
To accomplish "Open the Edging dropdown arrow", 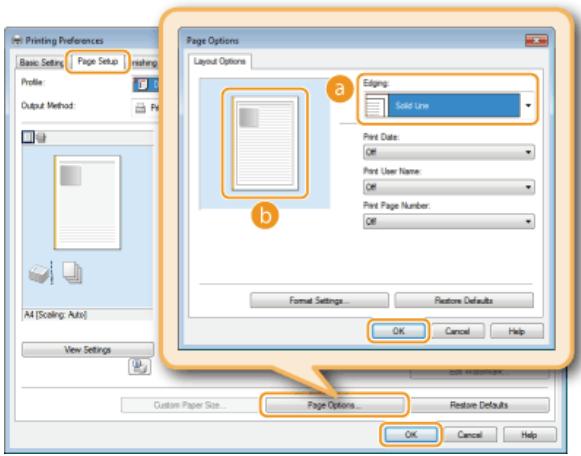I will (528, 106).
